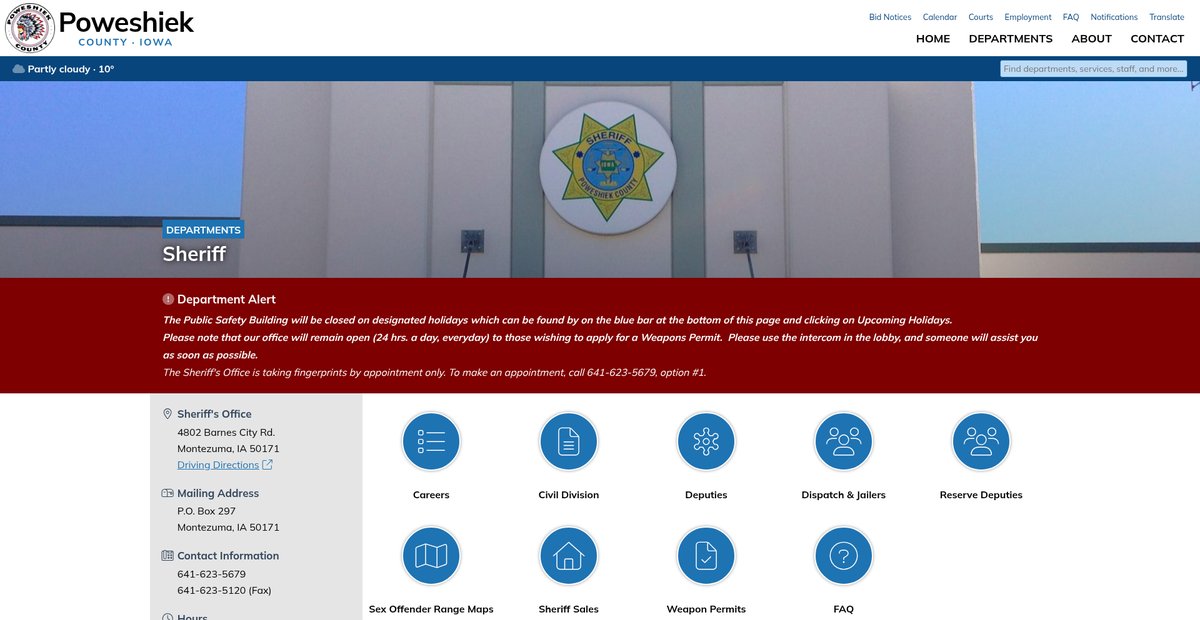
Task: Click the Contact Information icon
Action: pyautogui.click(x=167, y=556)
